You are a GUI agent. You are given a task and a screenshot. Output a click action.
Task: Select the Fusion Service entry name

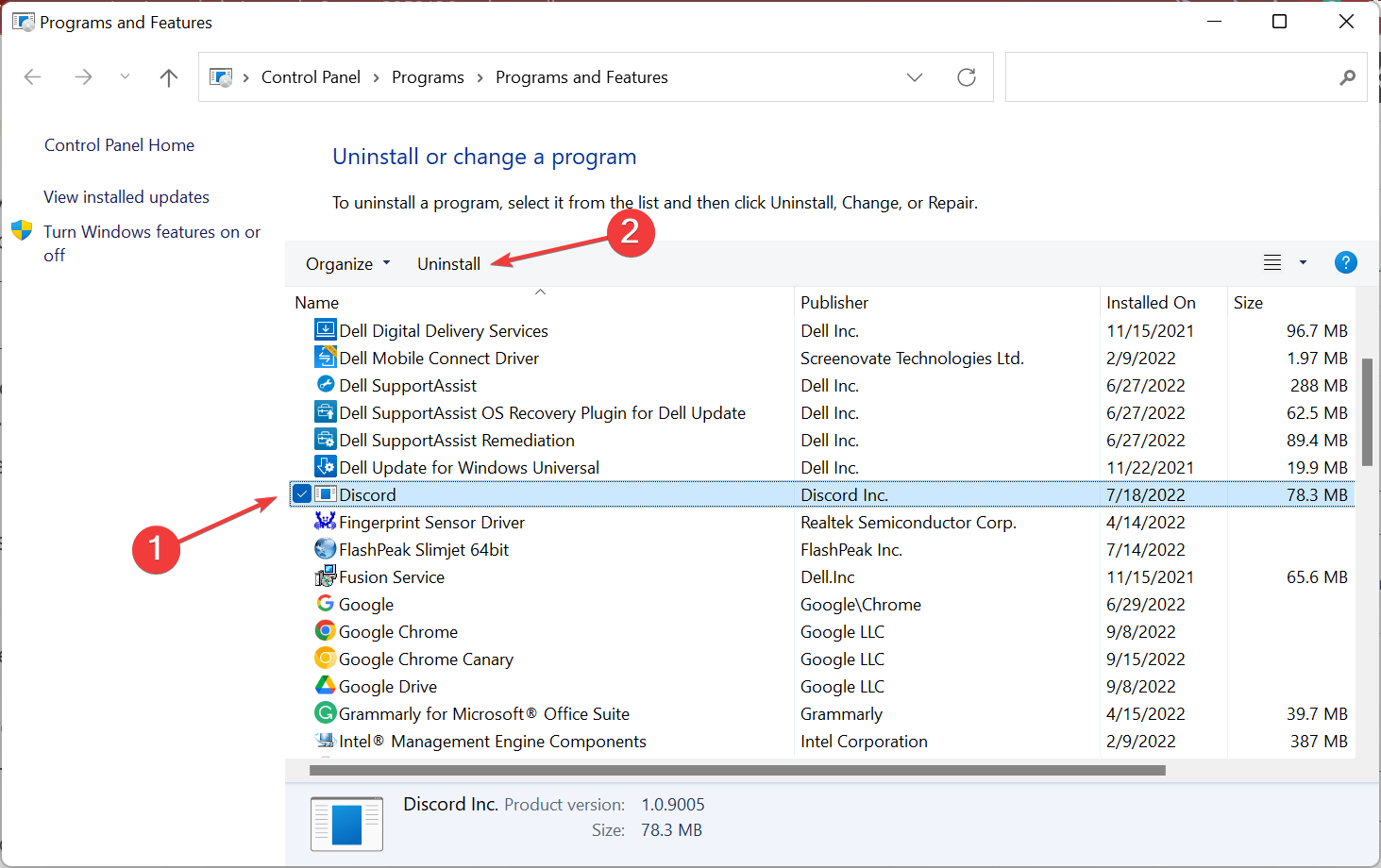pos(392,577)
